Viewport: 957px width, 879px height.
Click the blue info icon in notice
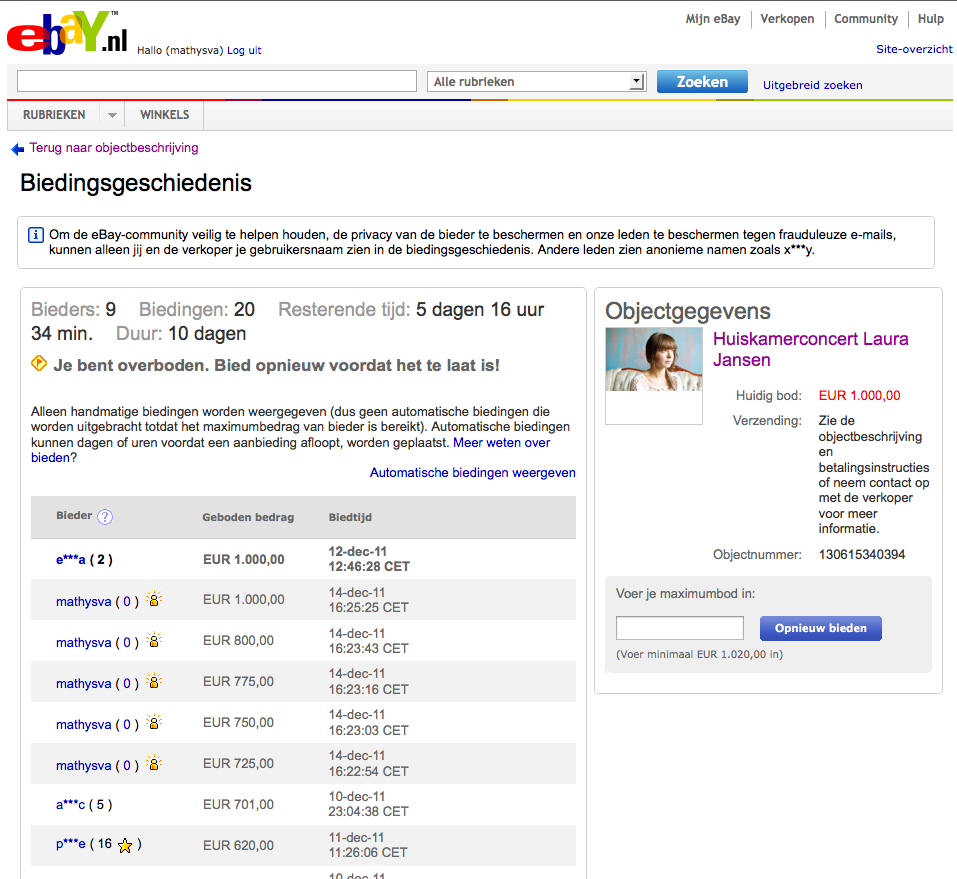[36, 236]
